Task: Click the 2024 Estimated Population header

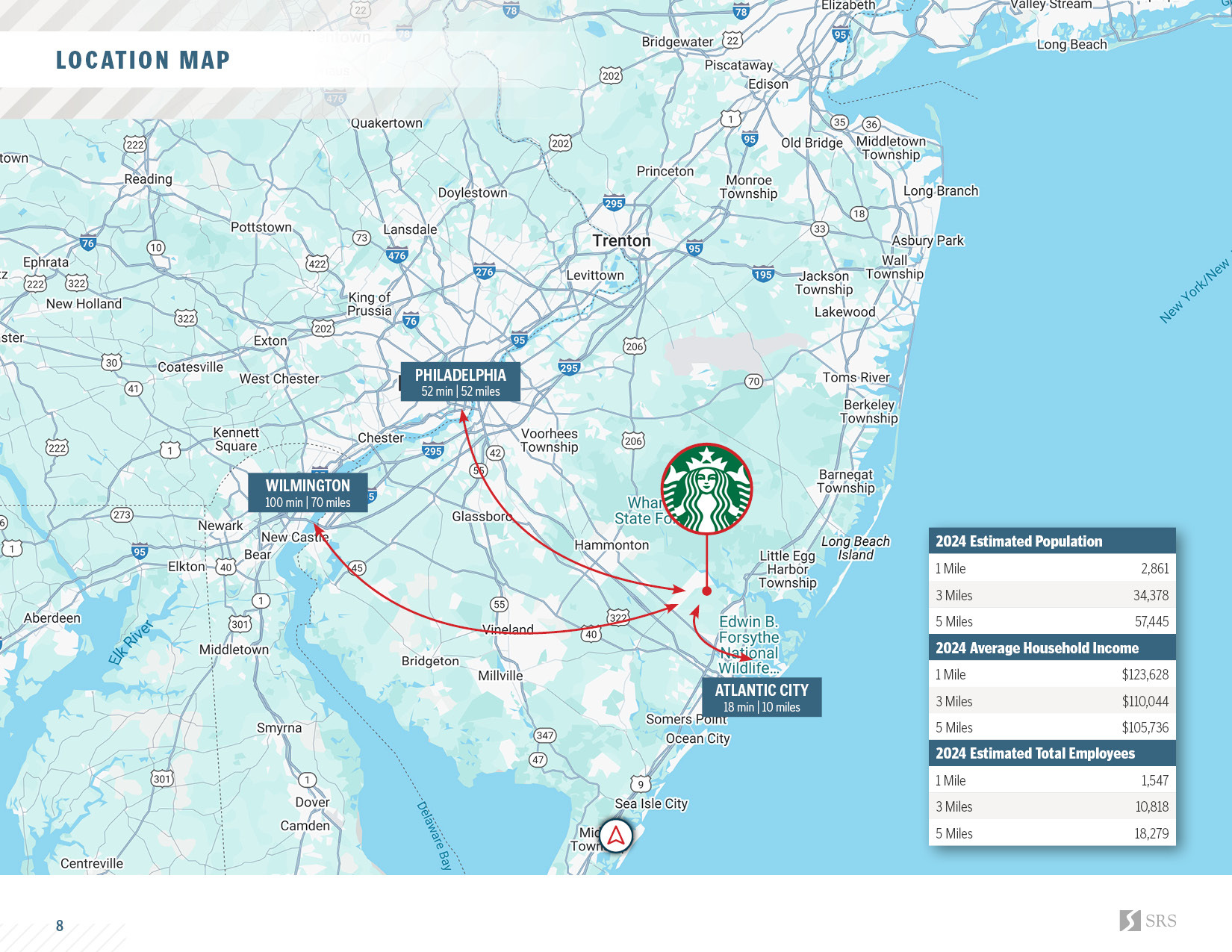Action: click(x=1052, y=541)
